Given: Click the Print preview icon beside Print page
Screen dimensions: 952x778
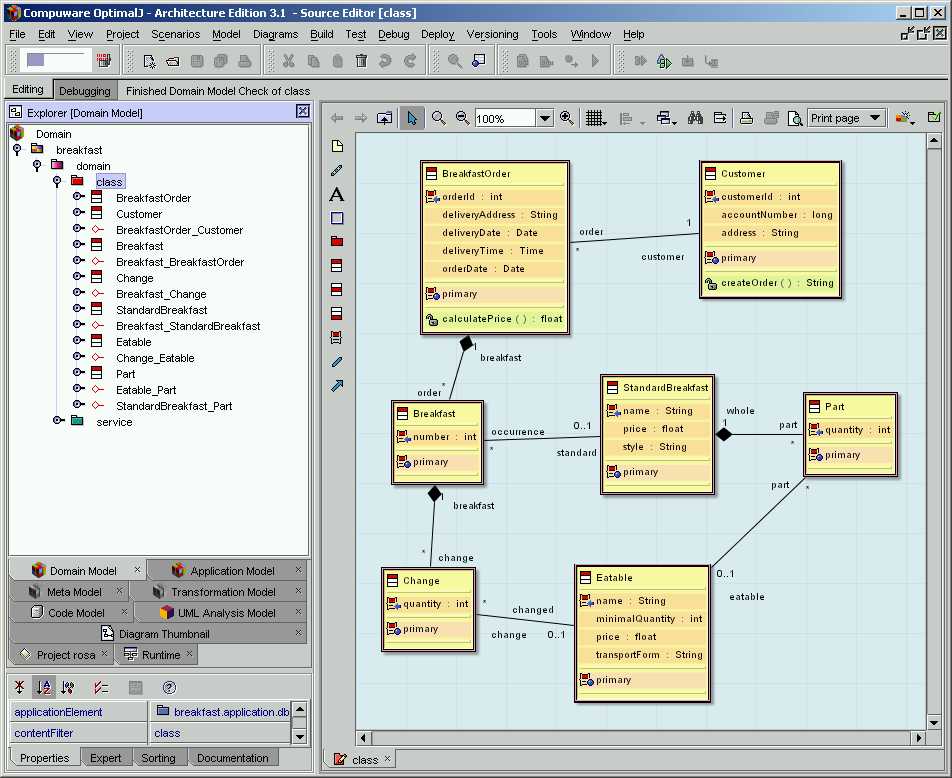Looking at the screenshot, I should click(x=794, y=118).
